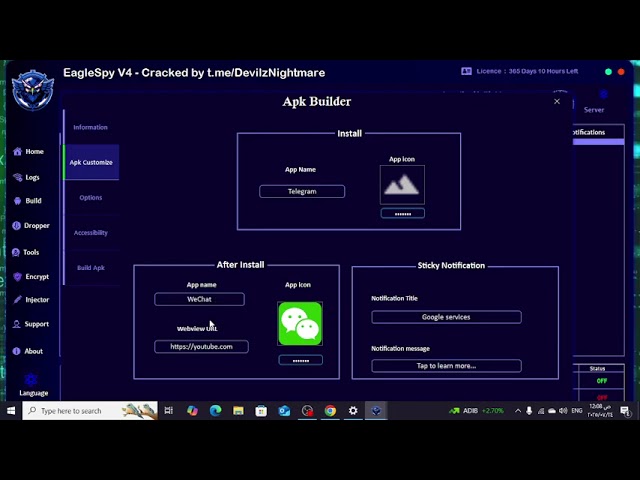The image size is (640, 480).
Task: Click the ADIB stock widget on taskbar
Action: (x=476, y=411)
